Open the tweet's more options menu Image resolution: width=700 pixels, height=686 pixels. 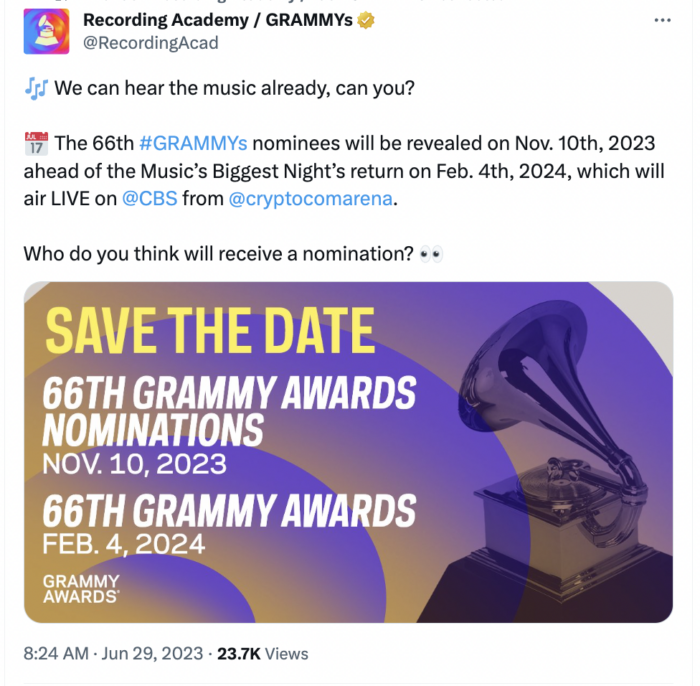662,20
